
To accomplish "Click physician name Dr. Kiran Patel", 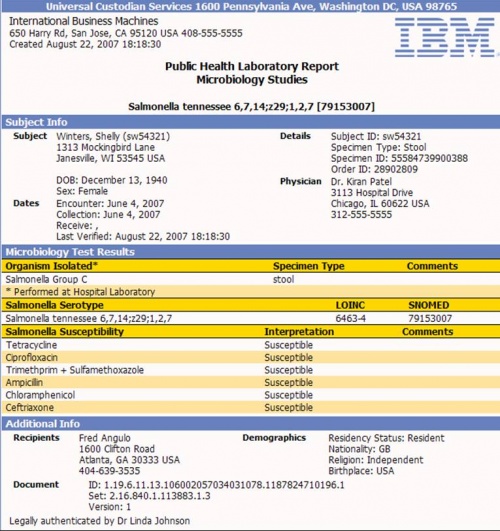I will click(361, 182).
